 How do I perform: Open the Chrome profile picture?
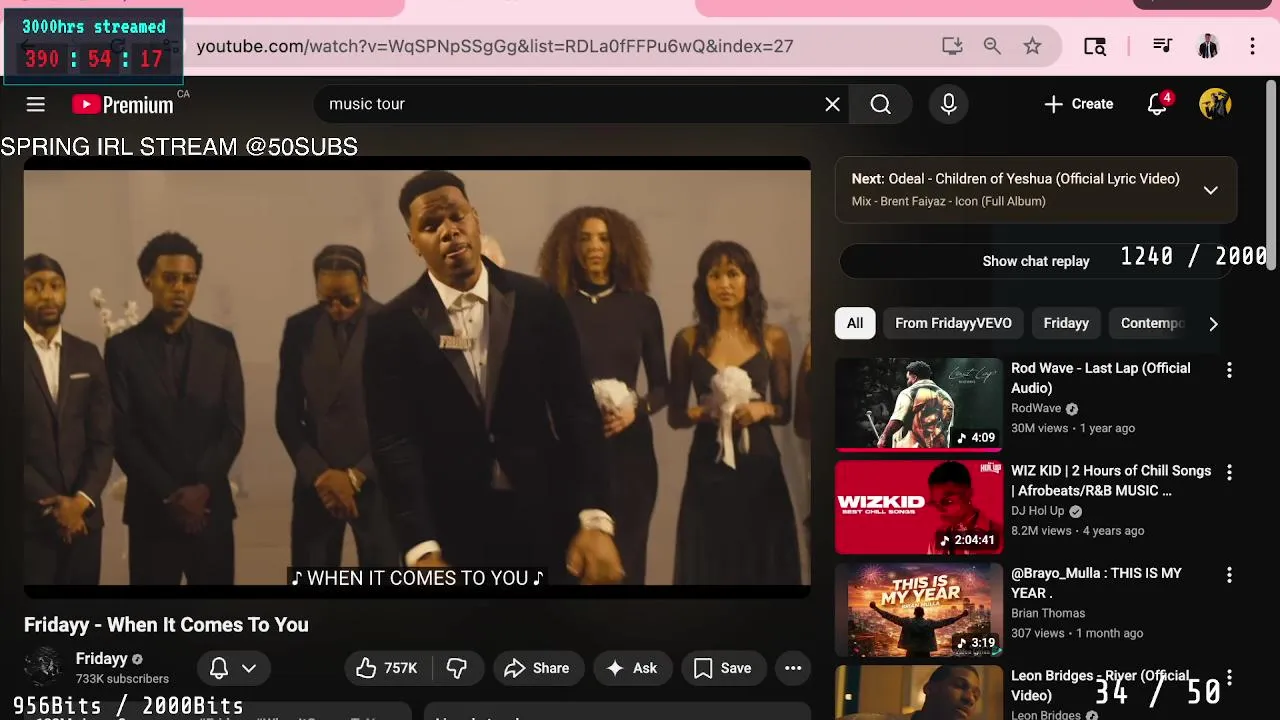(1208, 46)
